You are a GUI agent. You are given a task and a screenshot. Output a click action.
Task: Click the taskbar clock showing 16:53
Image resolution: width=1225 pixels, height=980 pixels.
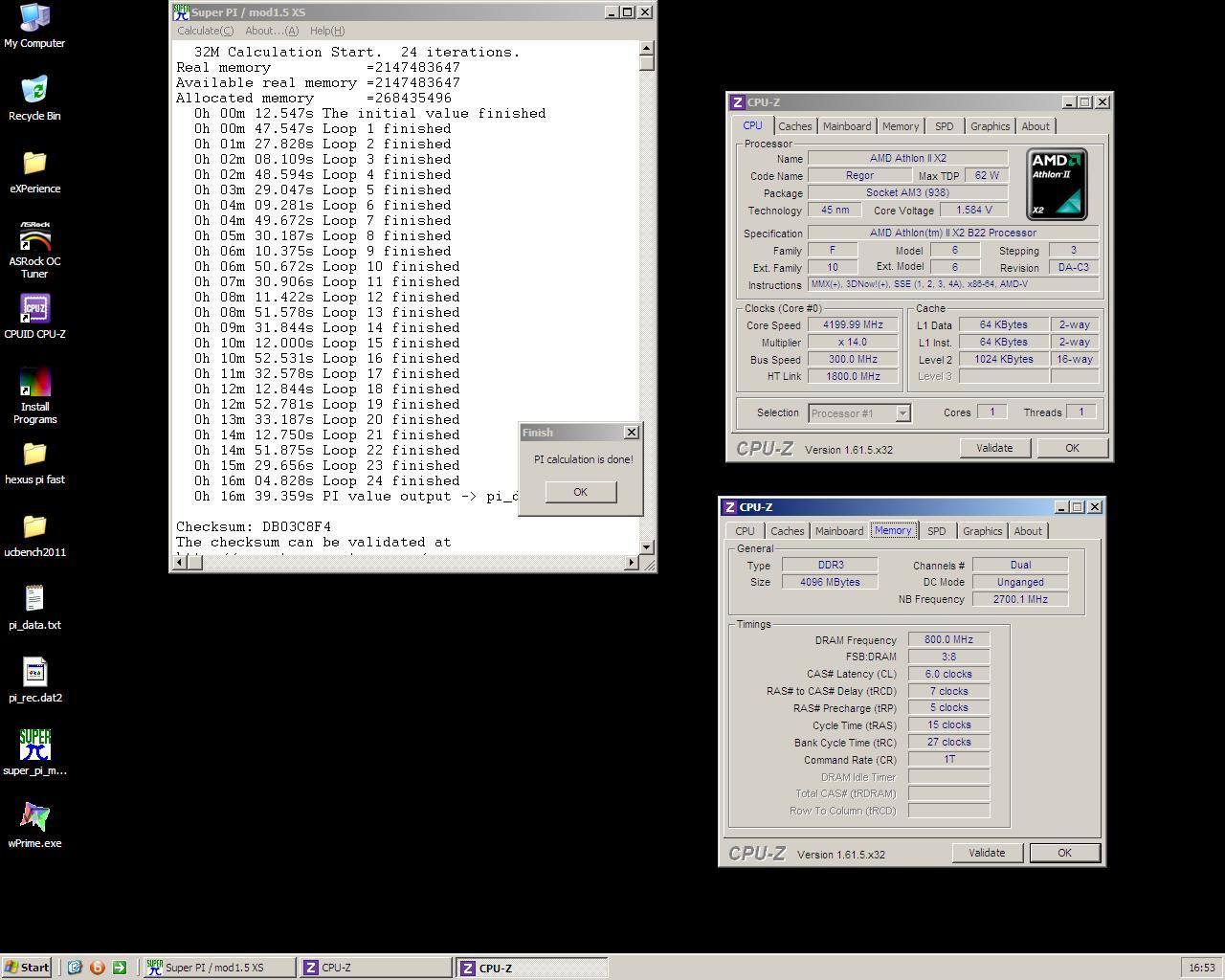click(1202, 968)
